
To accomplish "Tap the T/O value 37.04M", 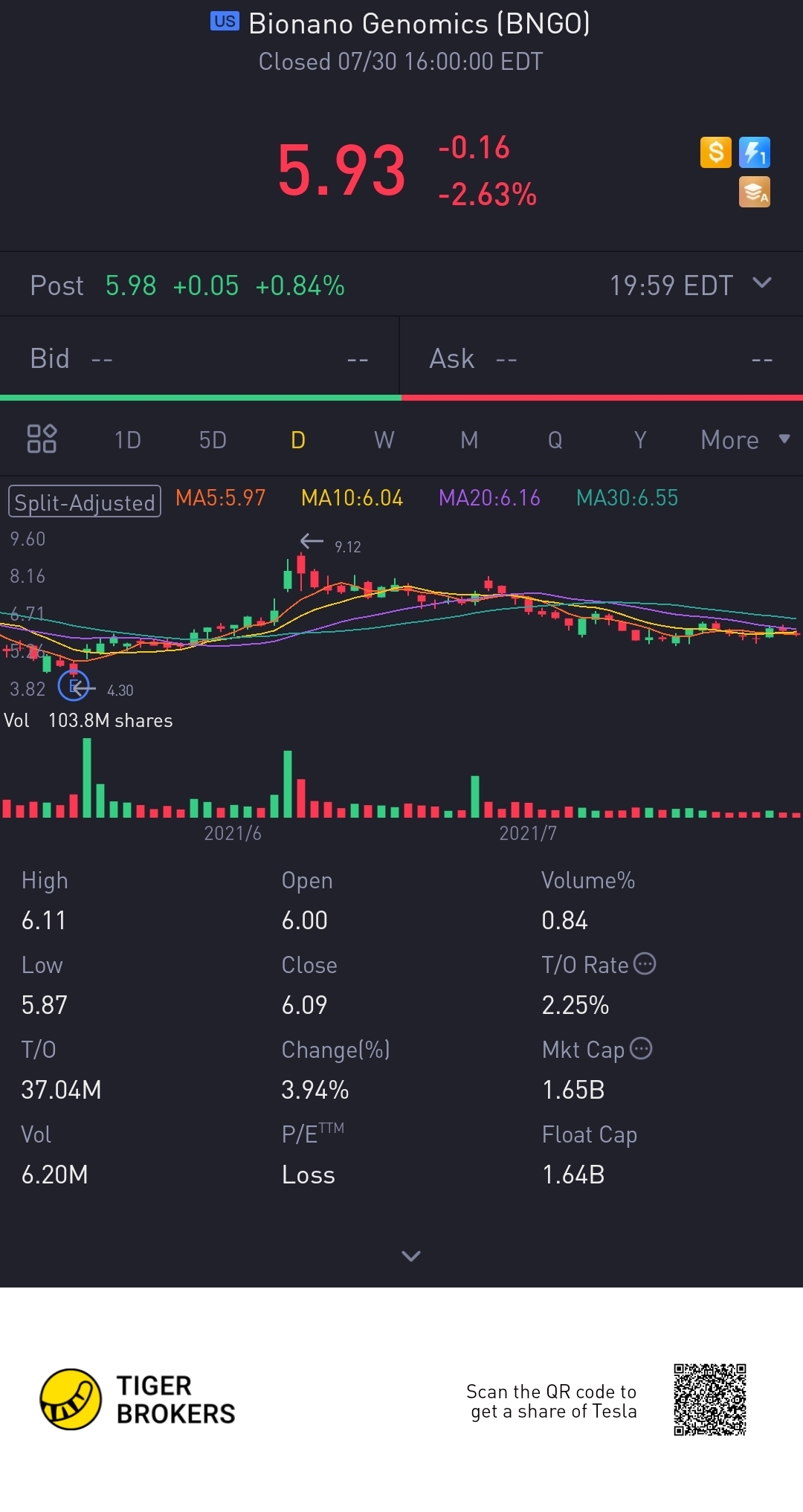I will pos(61,1091).
